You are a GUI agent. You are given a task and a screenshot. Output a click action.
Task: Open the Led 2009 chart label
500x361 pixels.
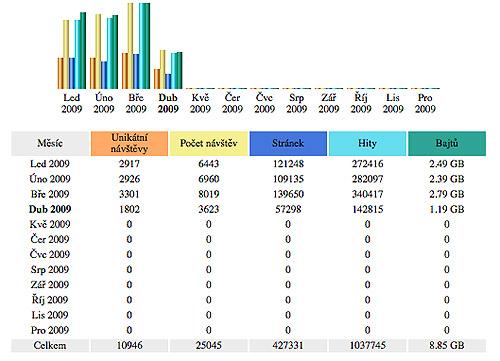click(x=72, y=103)
